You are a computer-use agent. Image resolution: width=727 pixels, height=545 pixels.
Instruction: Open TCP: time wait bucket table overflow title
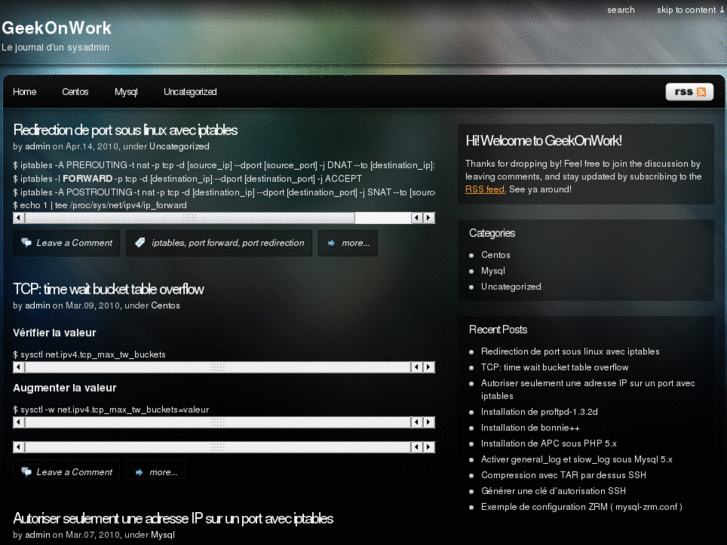click(x=108, y=289)
